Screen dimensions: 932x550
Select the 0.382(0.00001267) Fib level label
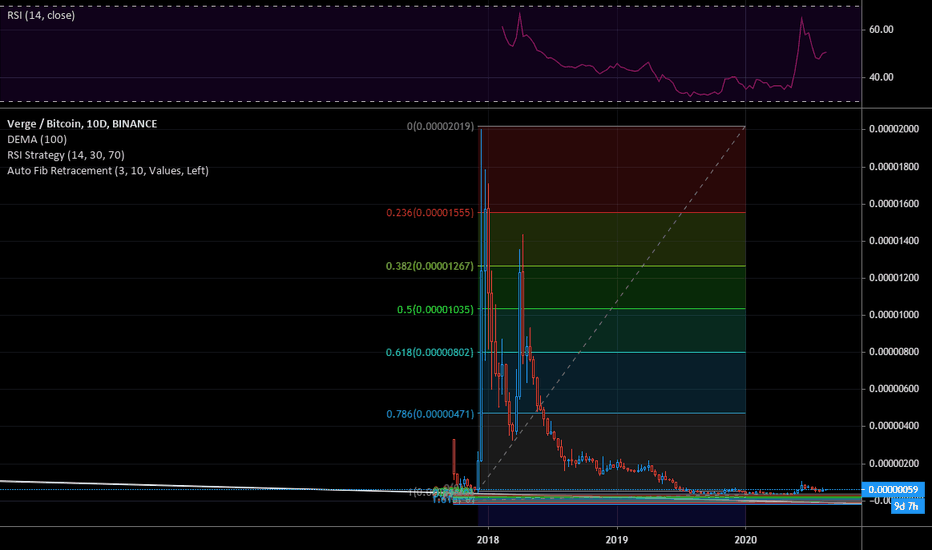tap(430, 266)
